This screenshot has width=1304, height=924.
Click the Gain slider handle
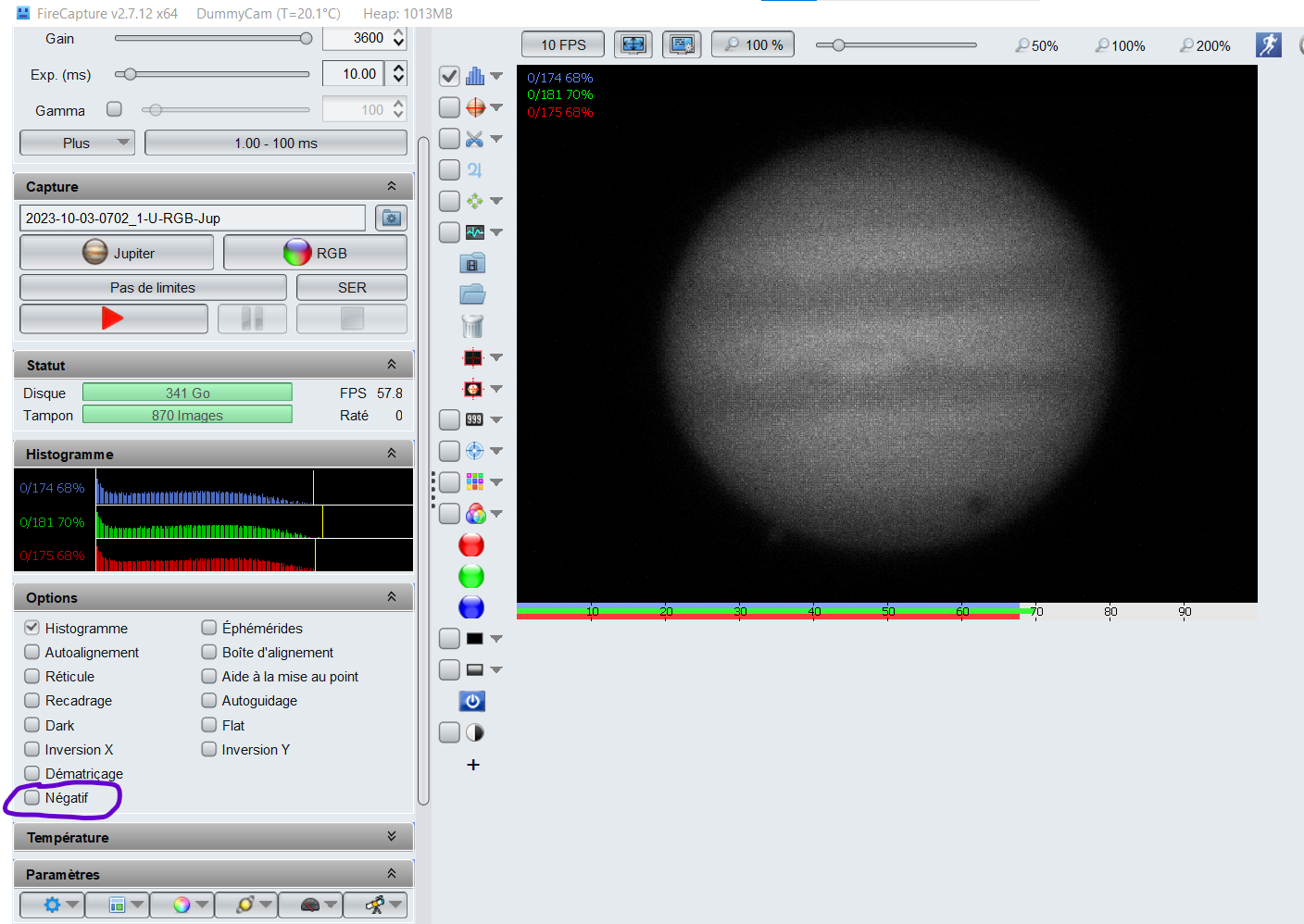pos(306,39)
